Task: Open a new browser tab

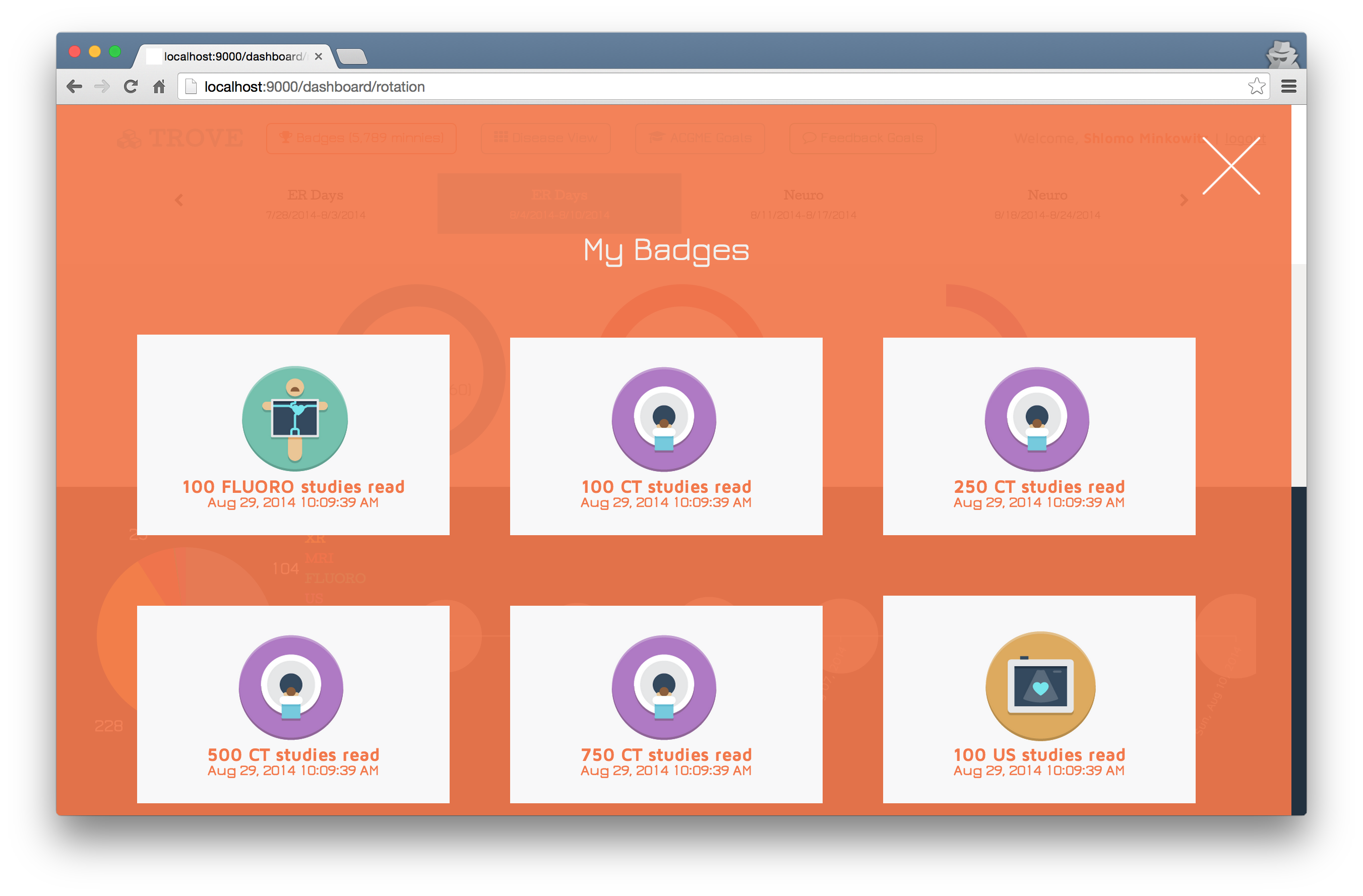Action: coord(352,56)
